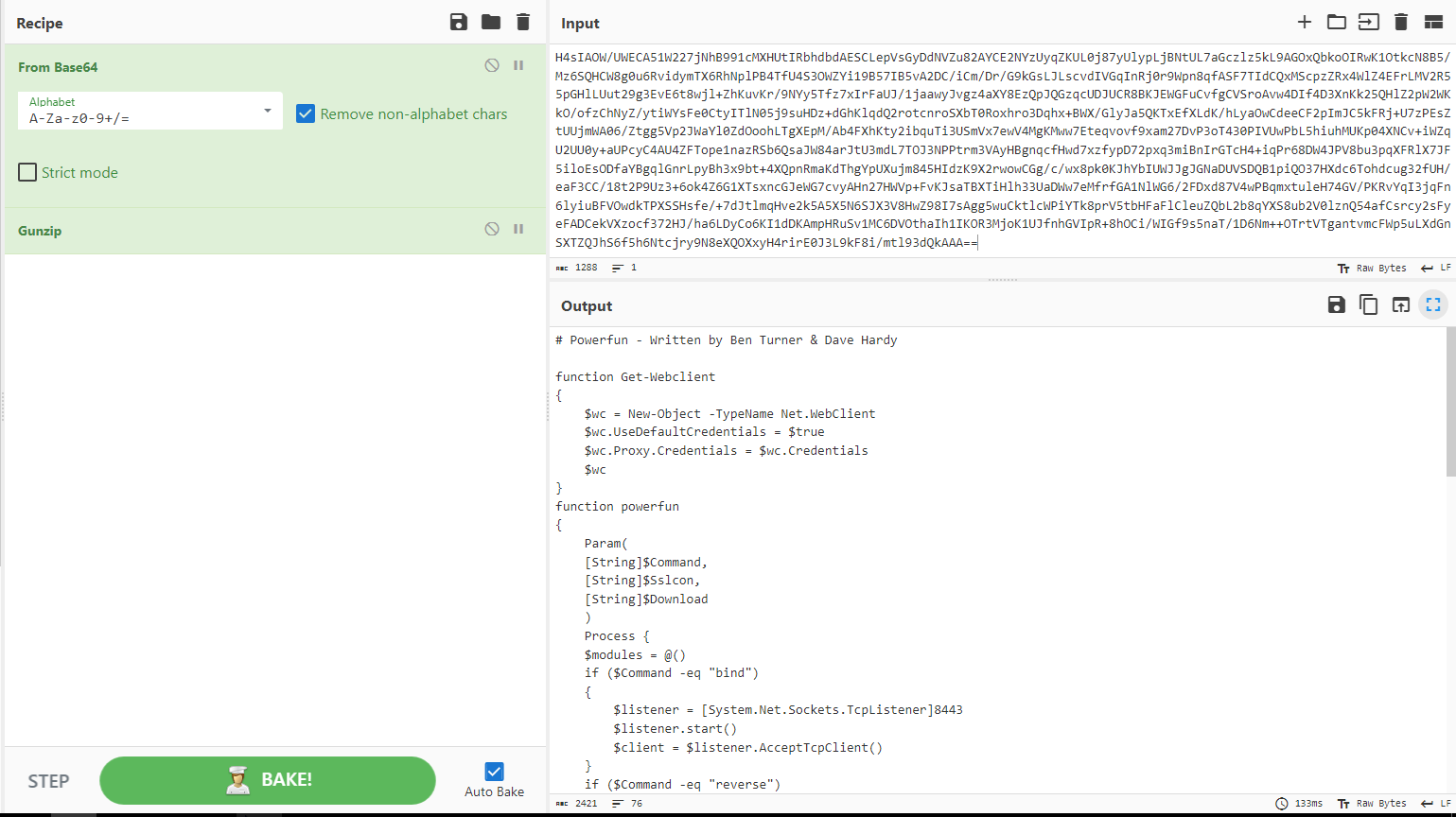Image resolution: width=1456 pixels, height=817 pixels.
Task: Disable the Gunzip operation
Action: tap(492, 230)
